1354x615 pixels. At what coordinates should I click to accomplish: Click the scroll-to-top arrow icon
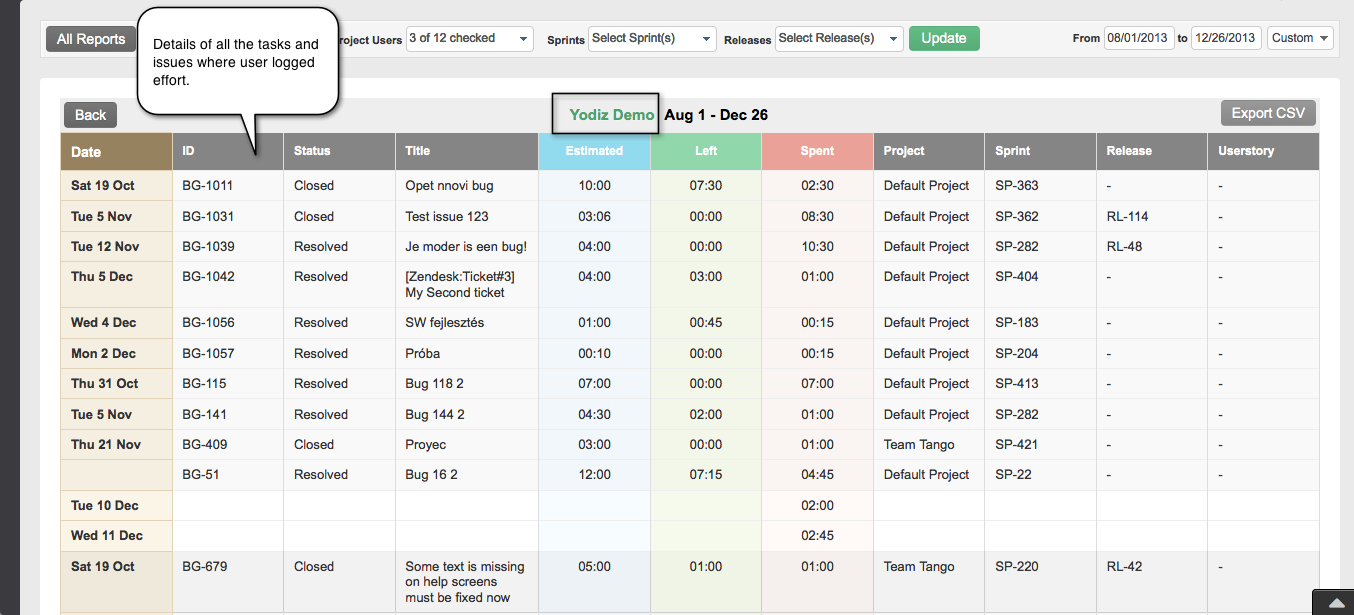[x=1333, y=602]
